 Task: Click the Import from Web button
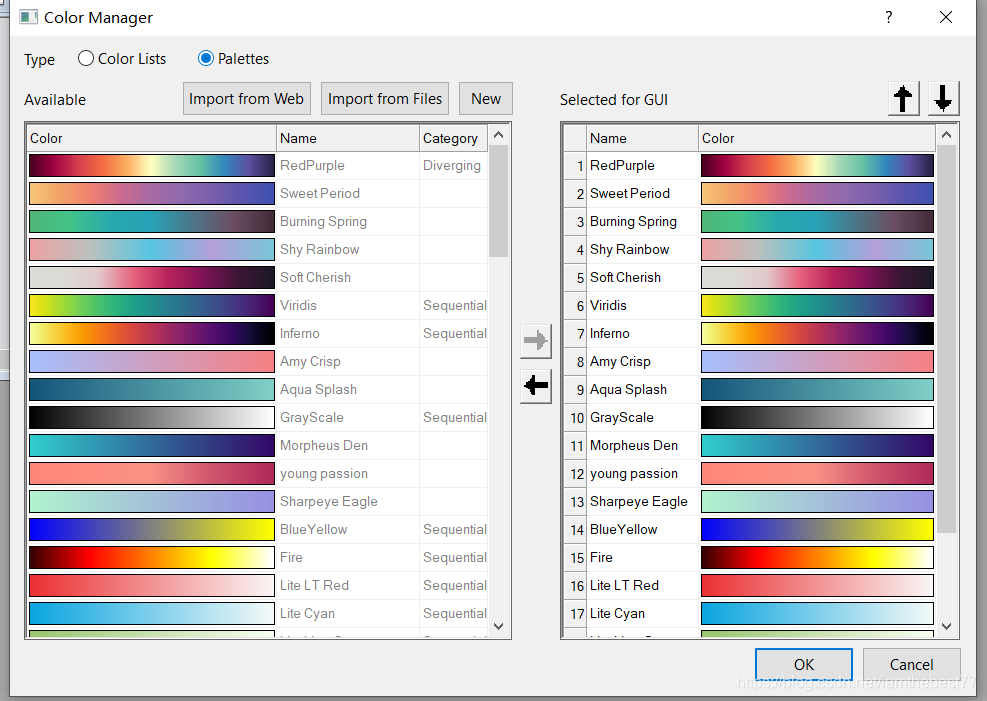click(x=247, y=99)
